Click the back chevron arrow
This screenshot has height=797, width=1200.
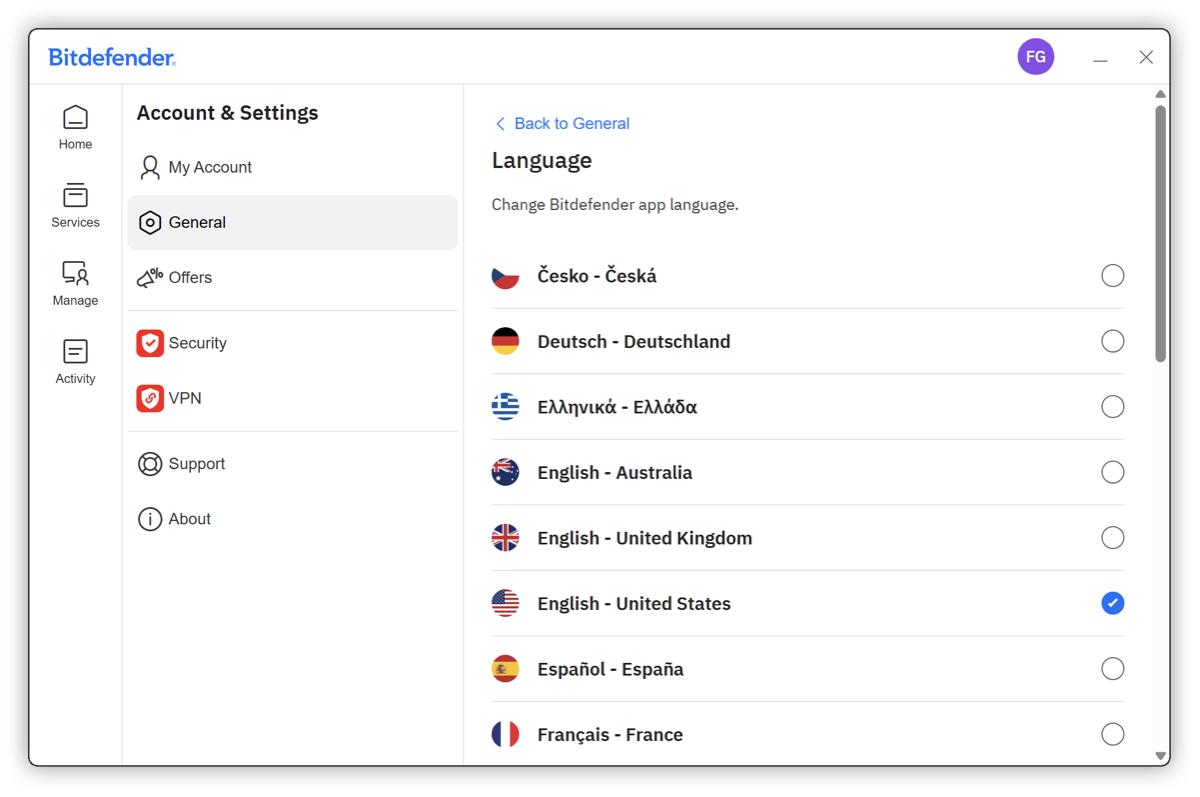point(500,124)
